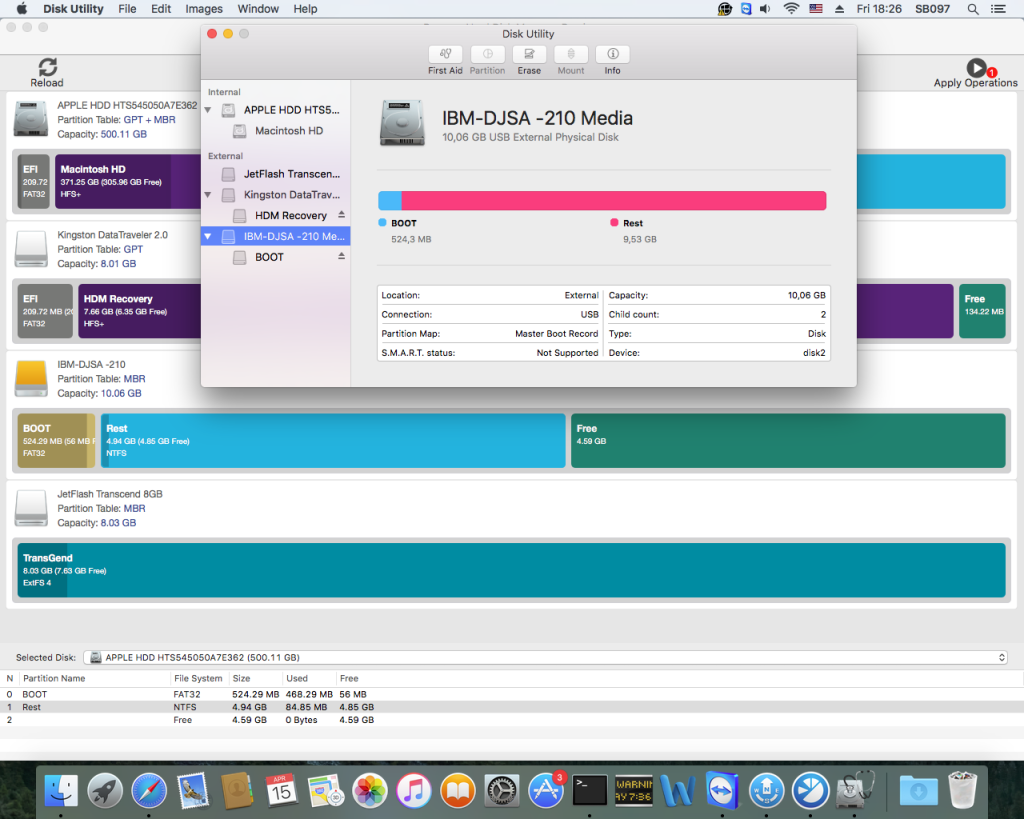Select the Kingston DataTraveler 2.0 disk icon

click(31, 249)
